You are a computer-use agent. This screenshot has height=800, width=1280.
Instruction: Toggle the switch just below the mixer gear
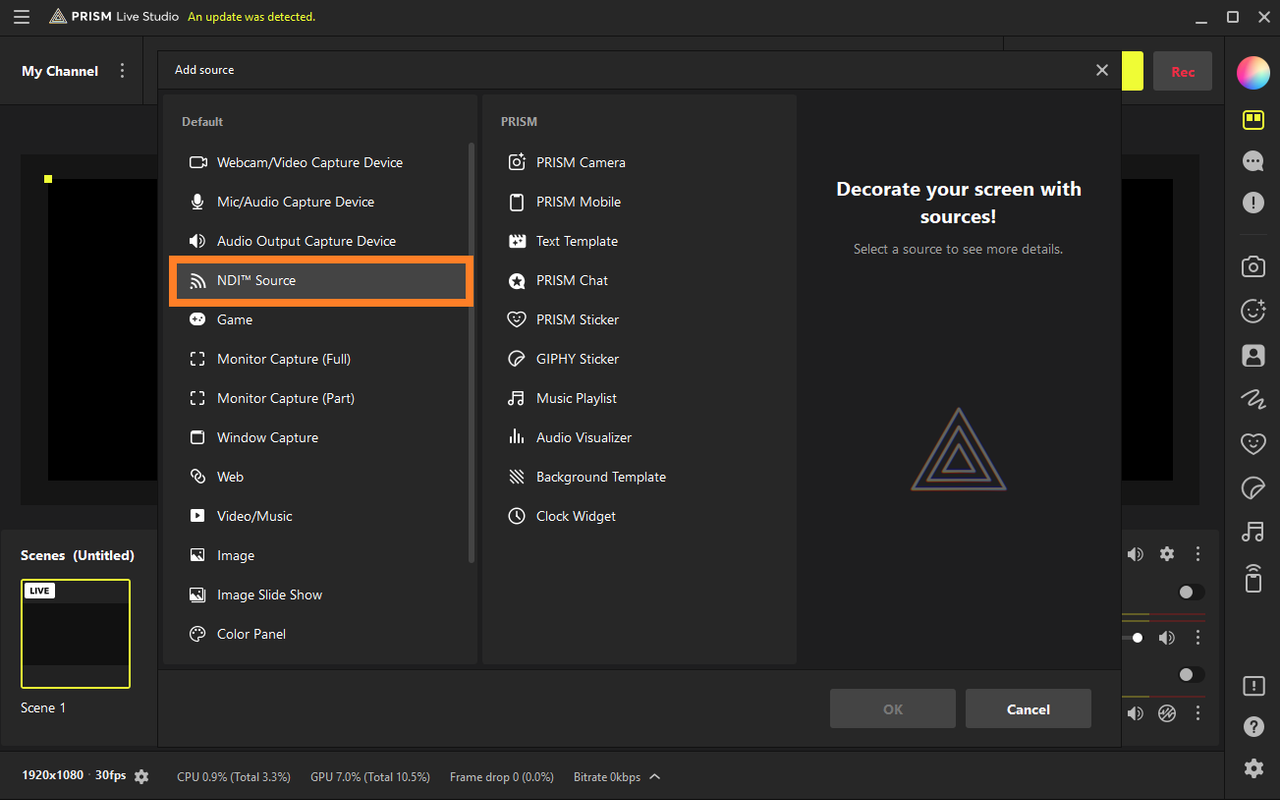1190,592
